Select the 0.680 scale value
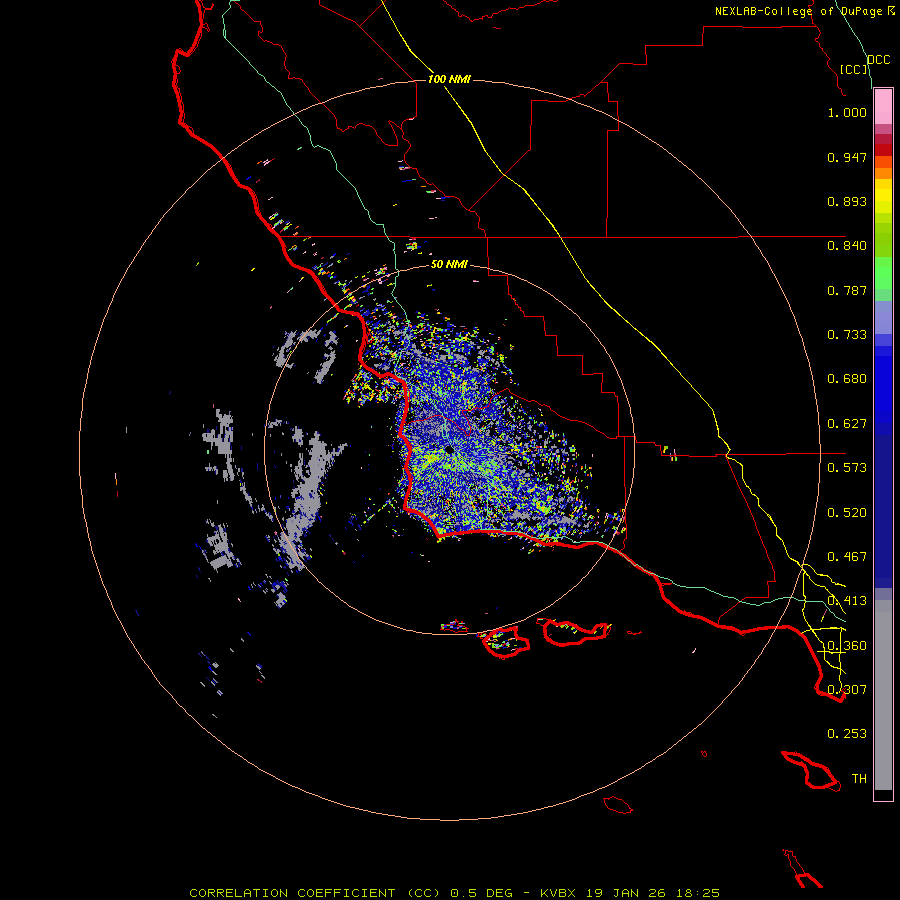Viewport: 900px width, 900px height. pos(847,379)
